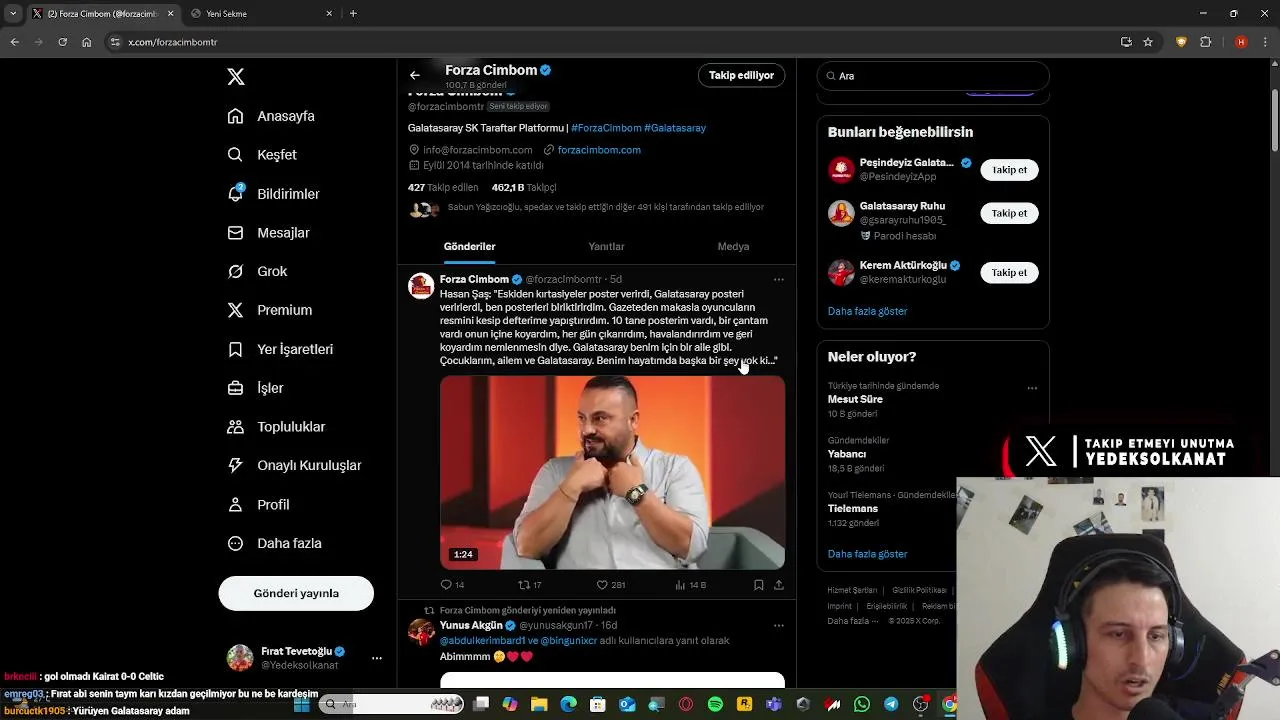Bookmark the Hasan Şaş post
The width and height of the screenshot is (1280, 720).
pyautogui.click(x=758, y=585)
